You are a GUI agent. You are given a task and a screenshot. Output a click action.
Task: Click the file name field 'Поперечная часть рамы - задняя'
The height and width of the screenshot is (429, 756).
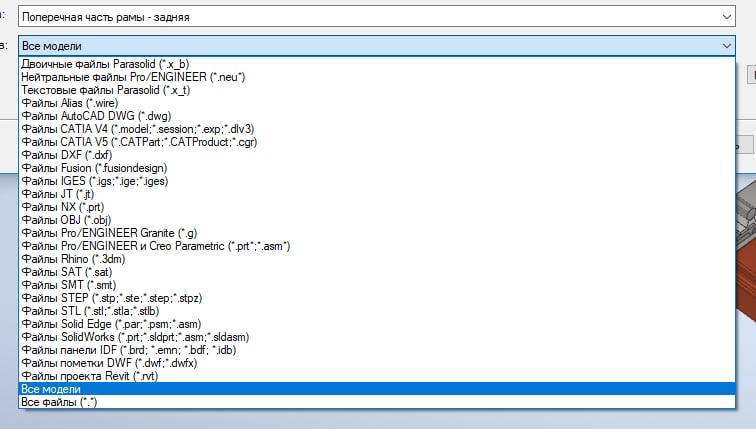point(377,17)
